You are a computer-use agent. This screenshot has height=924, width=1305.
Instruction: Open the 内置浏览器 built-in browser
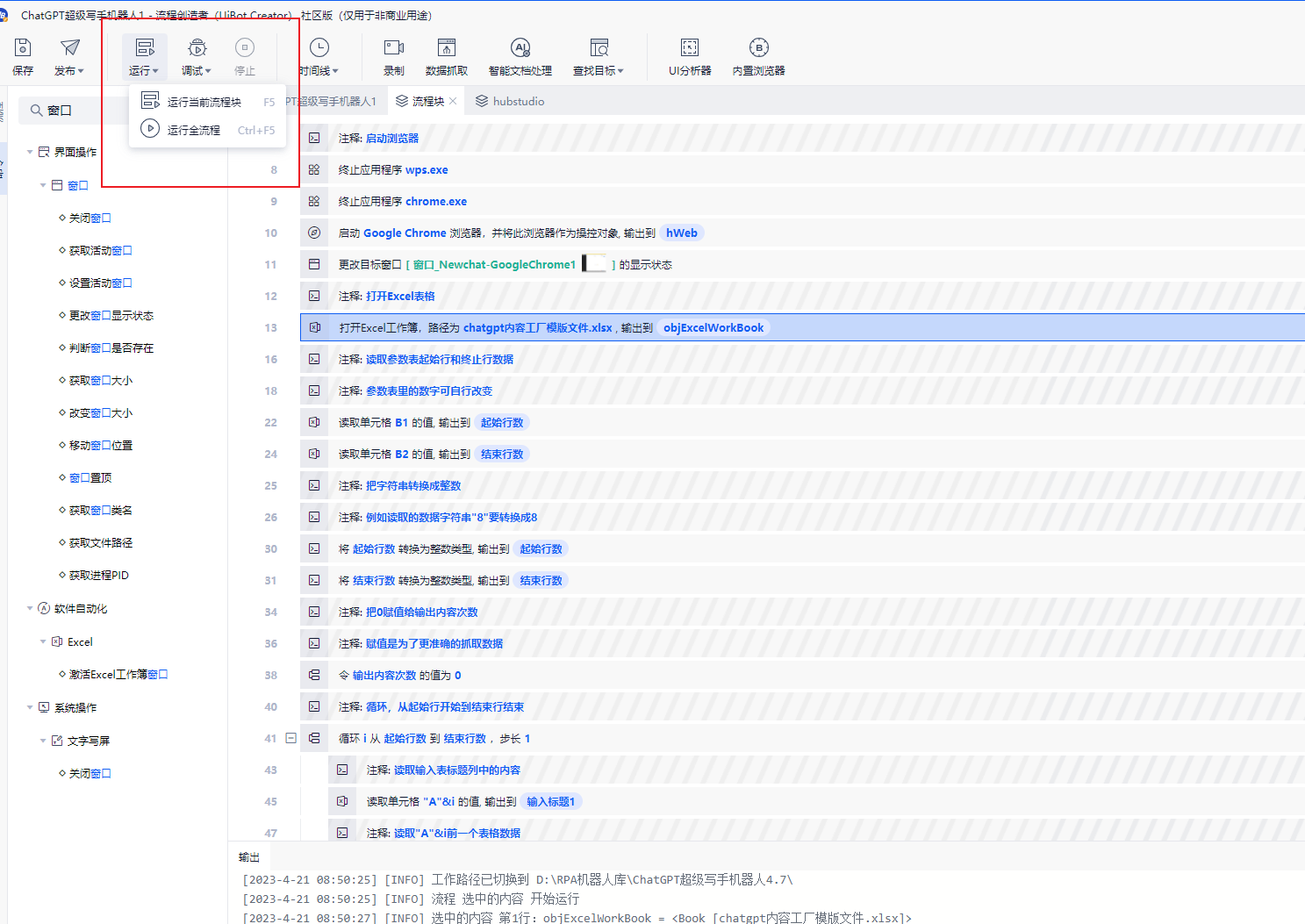coord(759,57)
